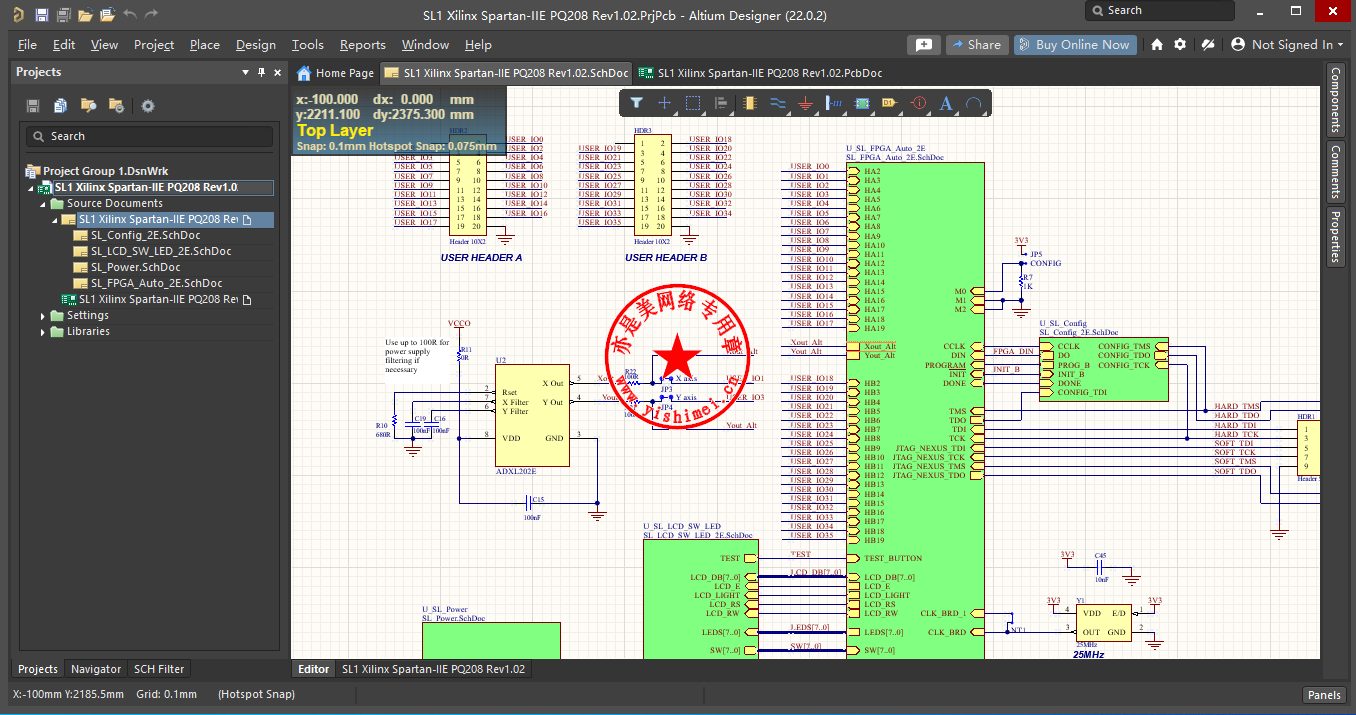
Task: Close the Projects panel
Action: click(x=277, y=72)
